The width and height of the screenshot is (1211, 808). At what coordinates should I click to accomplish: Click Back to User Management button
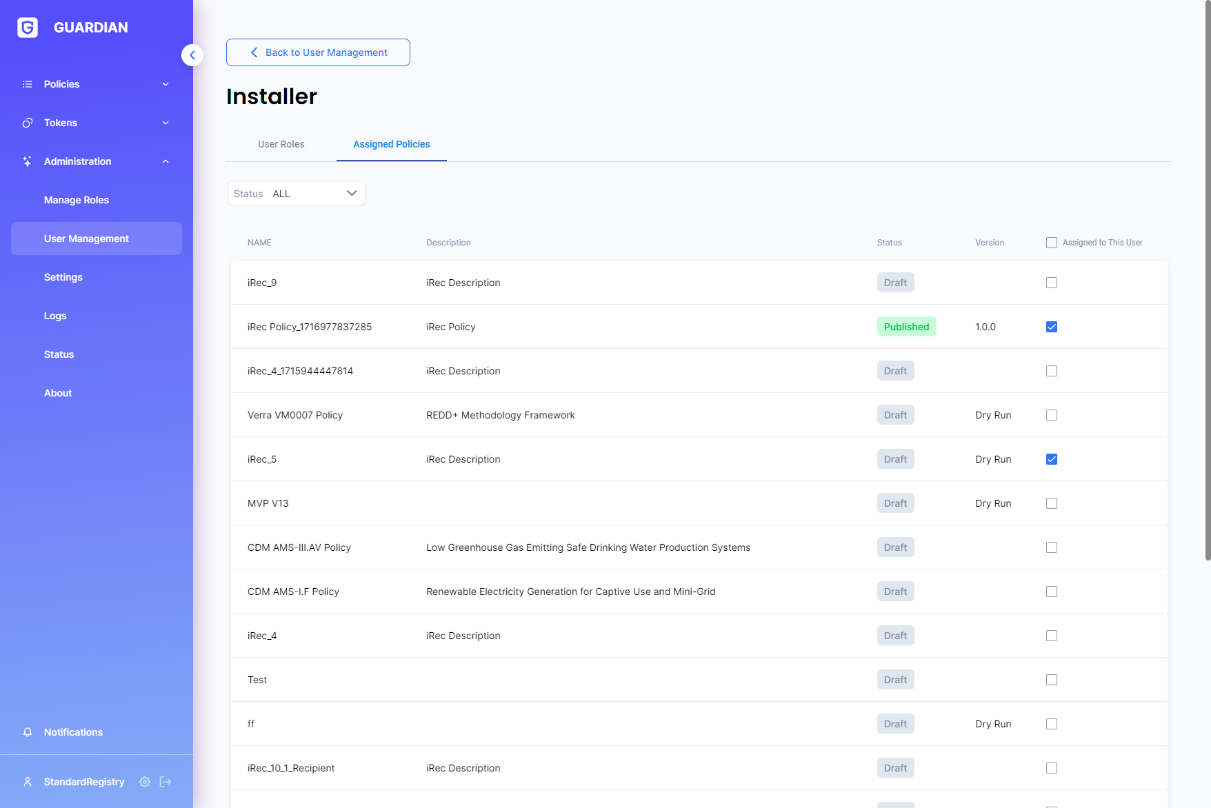(318, 52)
